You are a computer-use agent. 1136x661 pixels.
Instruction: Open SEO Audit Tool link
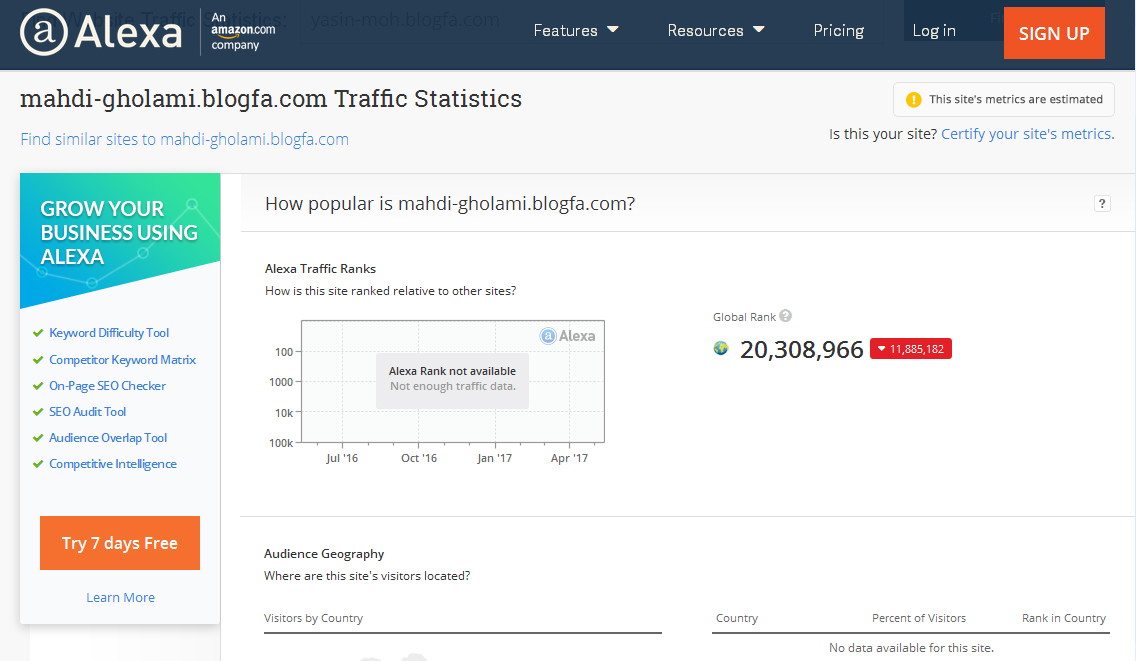point(88,412)
